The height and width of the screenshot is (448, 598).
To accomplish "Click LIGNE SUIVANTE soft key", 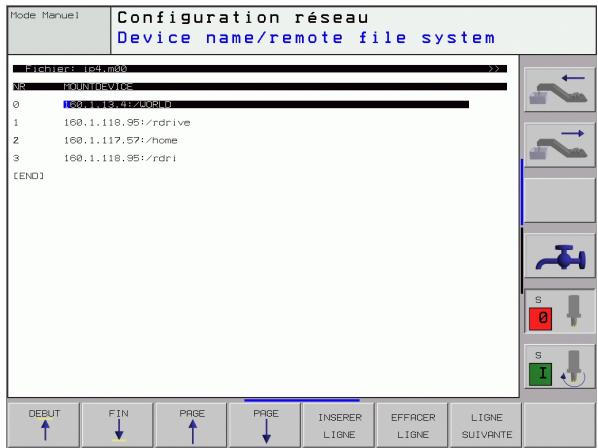I will coord(487,426).
